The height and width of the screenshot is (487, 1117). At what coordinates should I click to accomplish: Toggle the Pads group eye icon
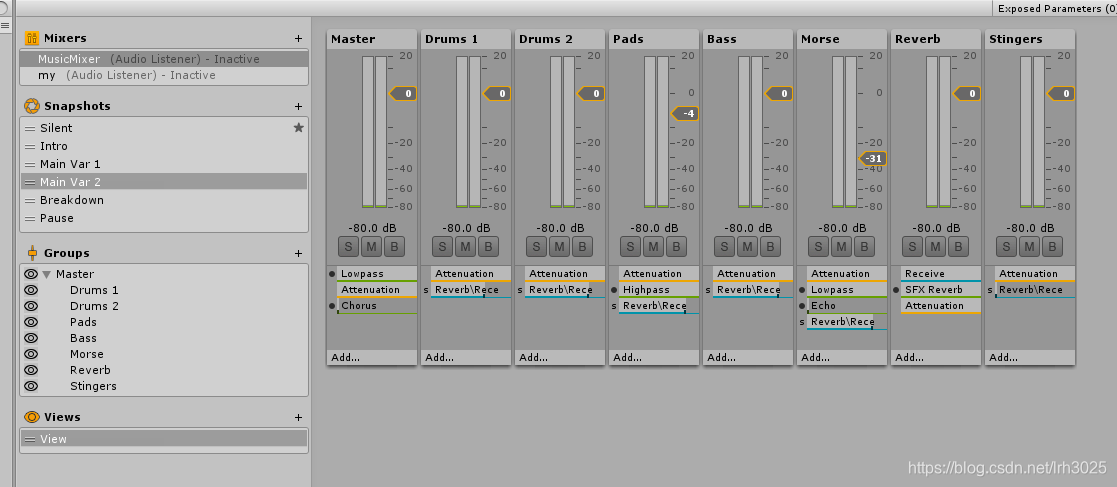pos(31,322)
